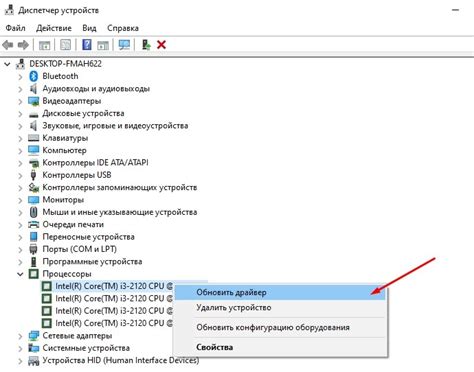Click the show console tree toolbar icon
The image size is (474, 372).
coord(44,45)
